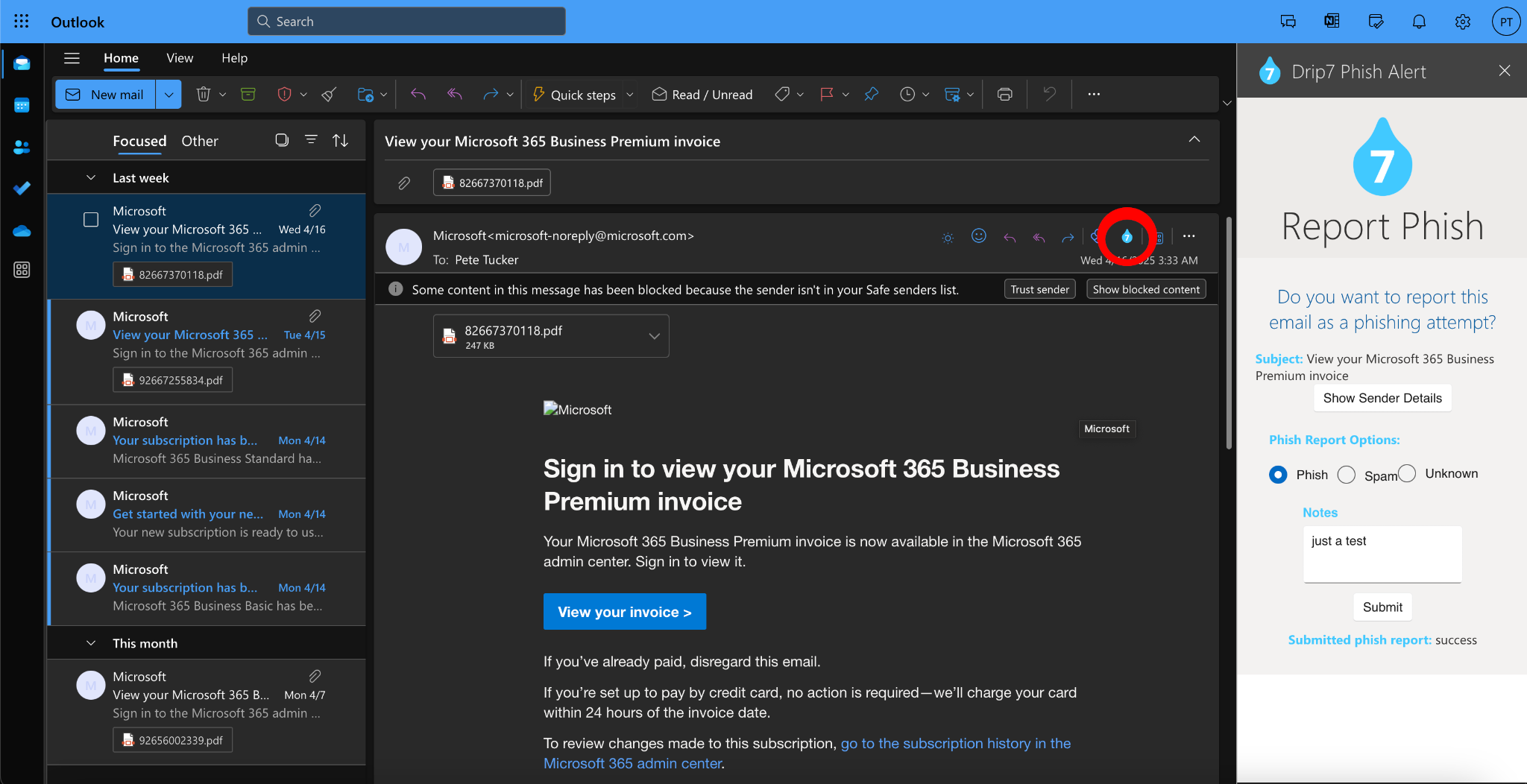The width and height of the screenshot is (1527, 784).
Task: Open Mail in the left sidebar
Action: point(22,63)
